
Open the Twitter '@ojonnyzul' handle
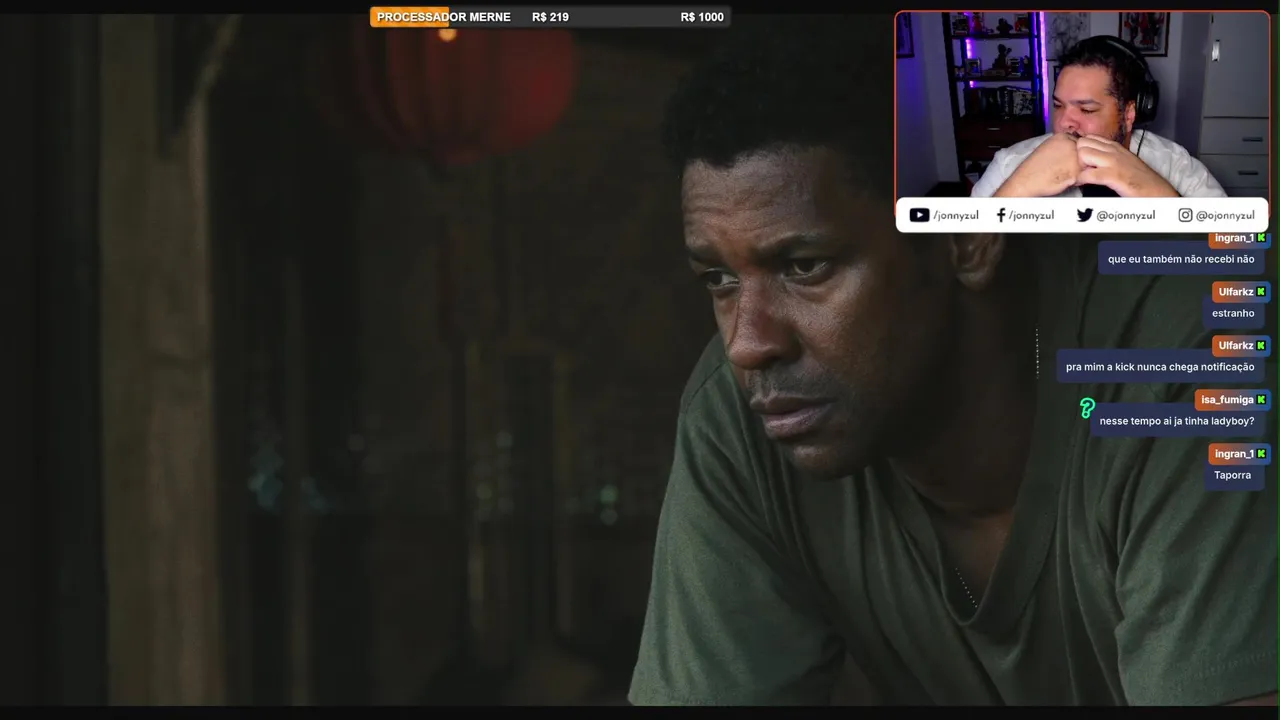[x=1126, y=215]
